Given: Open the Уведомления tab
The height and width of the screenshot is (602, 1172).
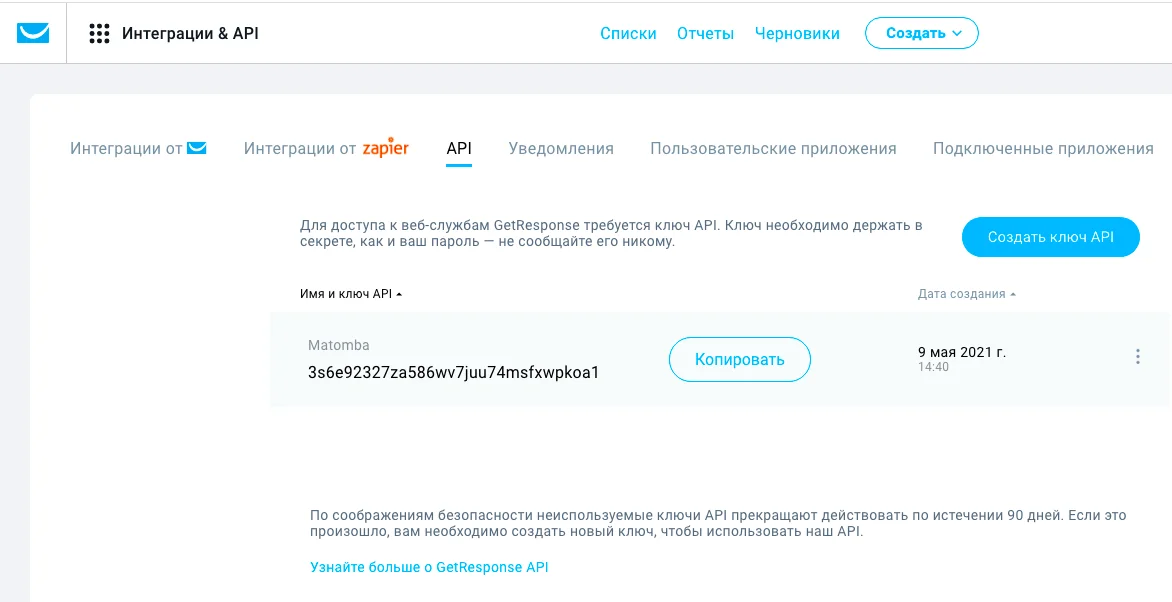Looking at the screenshot, I should point(561,148).
